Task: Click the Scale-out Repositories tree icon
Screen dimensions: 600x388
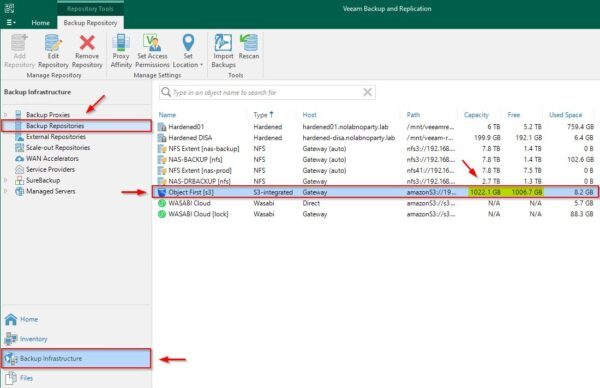Action: [x=19, y=147]
